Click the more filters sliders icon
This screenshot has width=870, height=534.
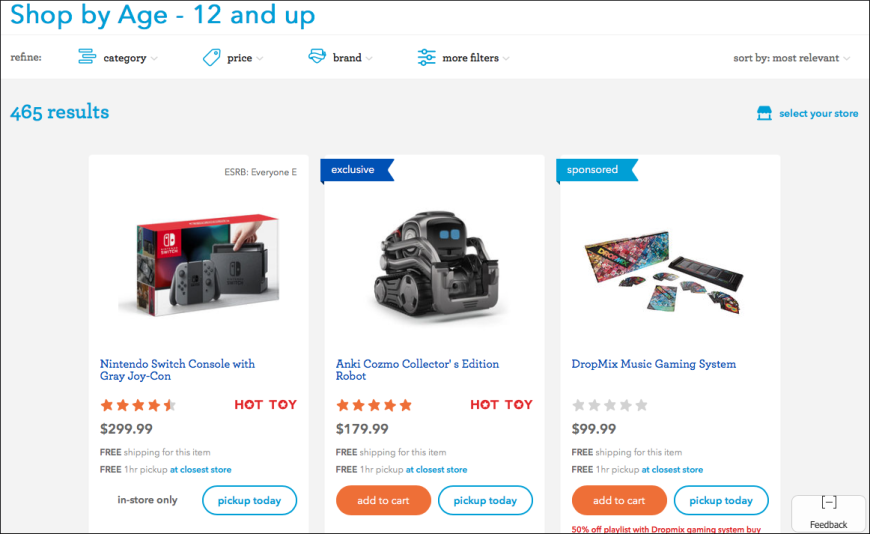[x=426, y=57]
